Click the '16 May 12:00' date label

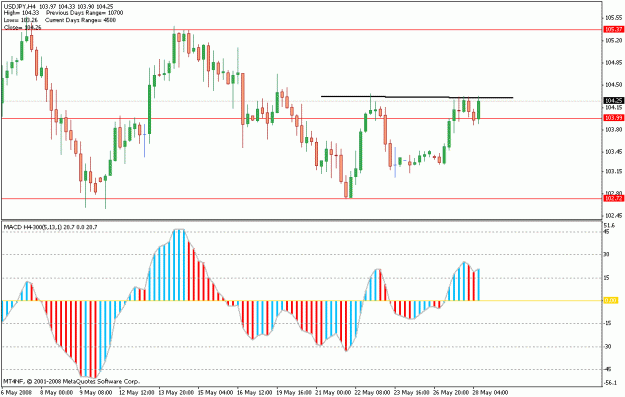pos(255,393)
